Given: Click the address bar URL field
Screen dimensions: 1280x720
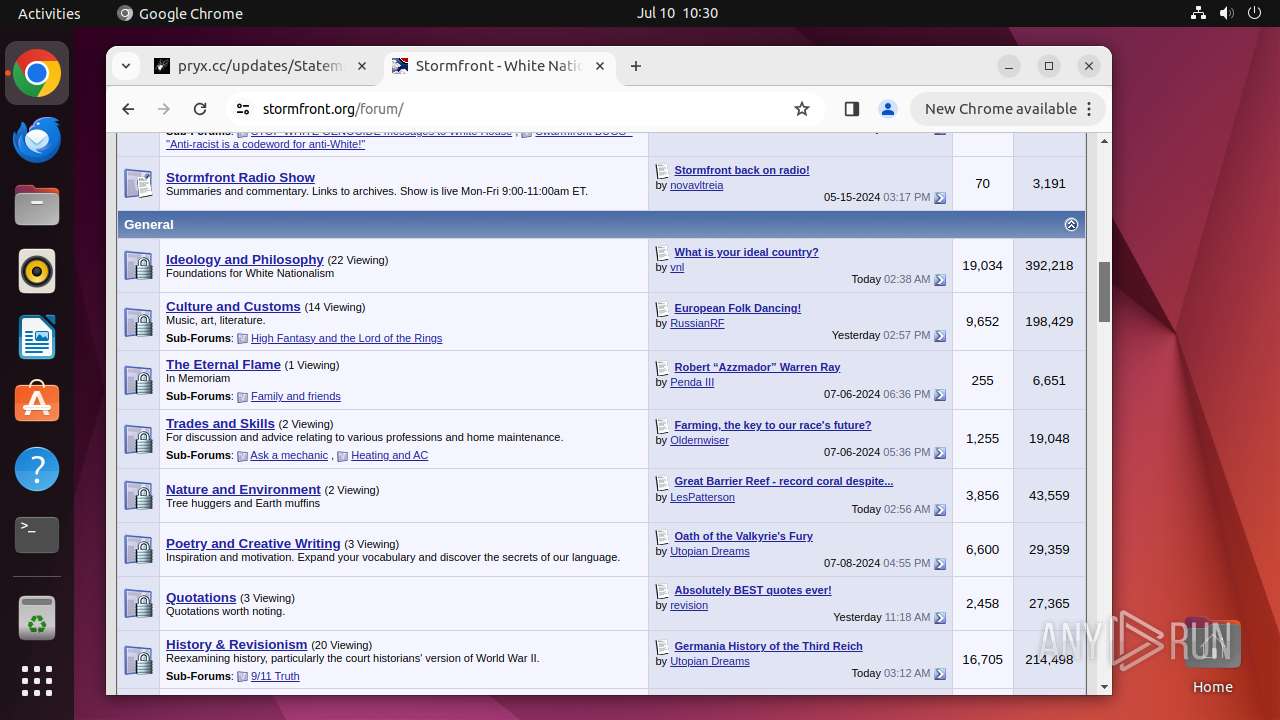Looking at the screenshot, I should coord(520,109).
